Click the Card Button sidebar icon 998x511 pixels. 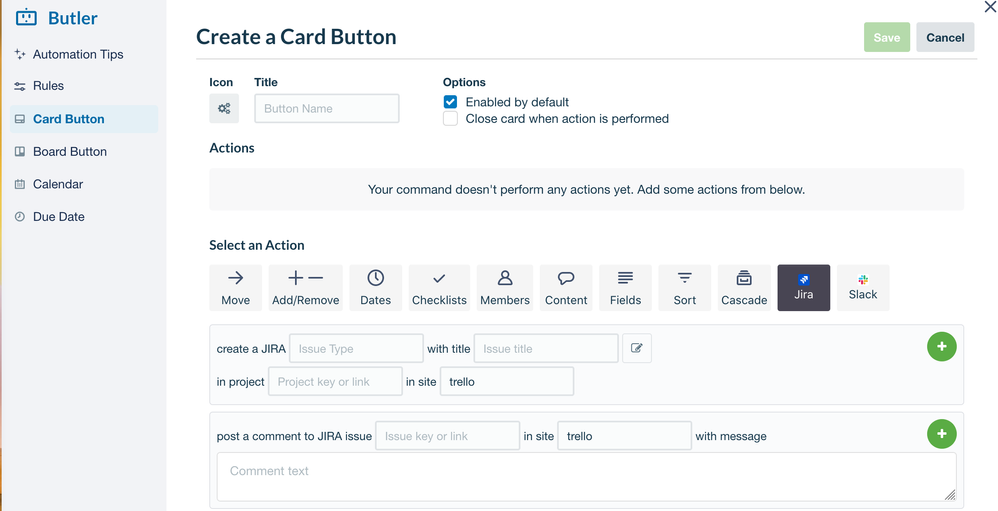point(20,119)
